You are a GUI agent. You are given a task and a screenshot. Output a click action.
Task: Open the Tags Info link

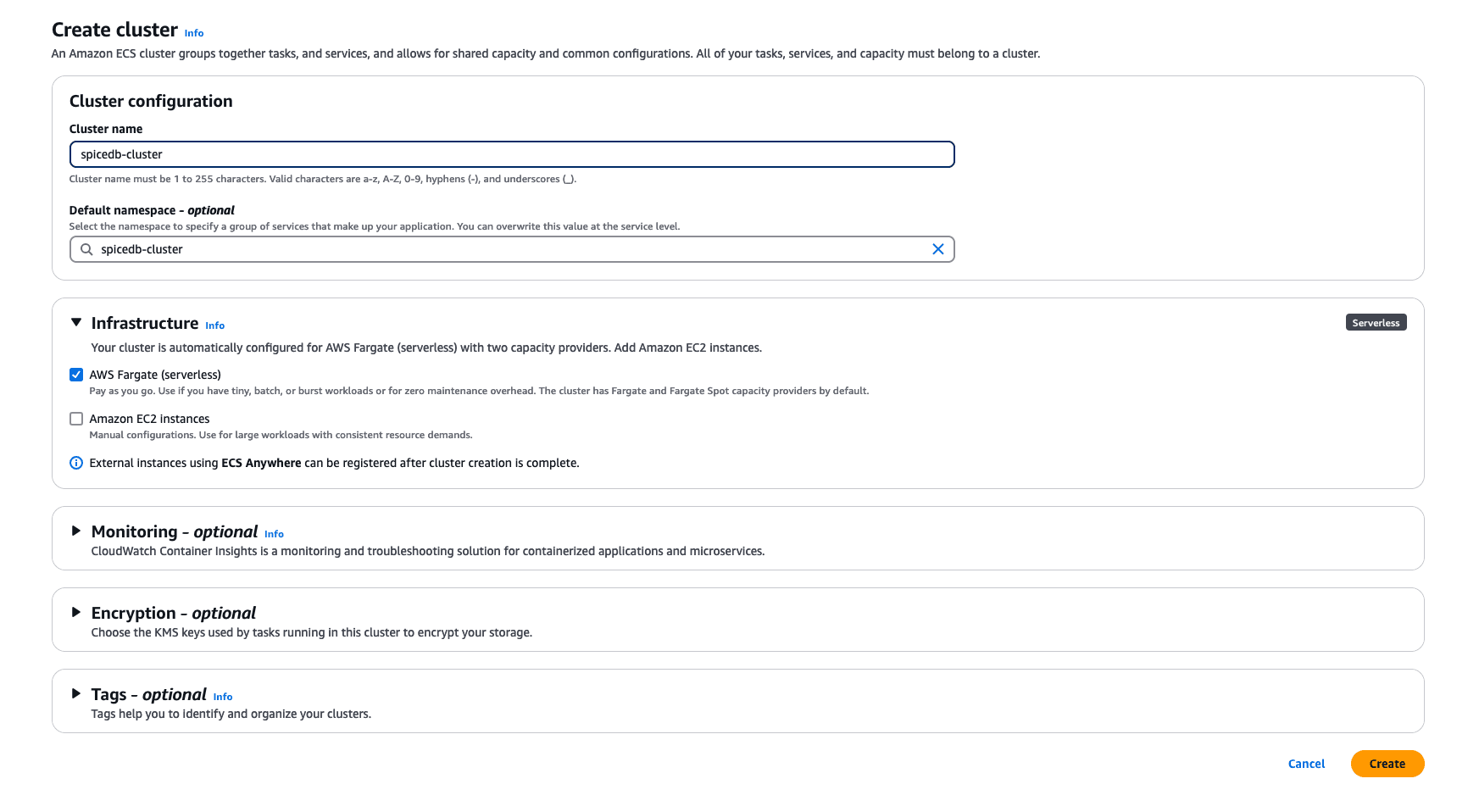click(x=223, y=696)
